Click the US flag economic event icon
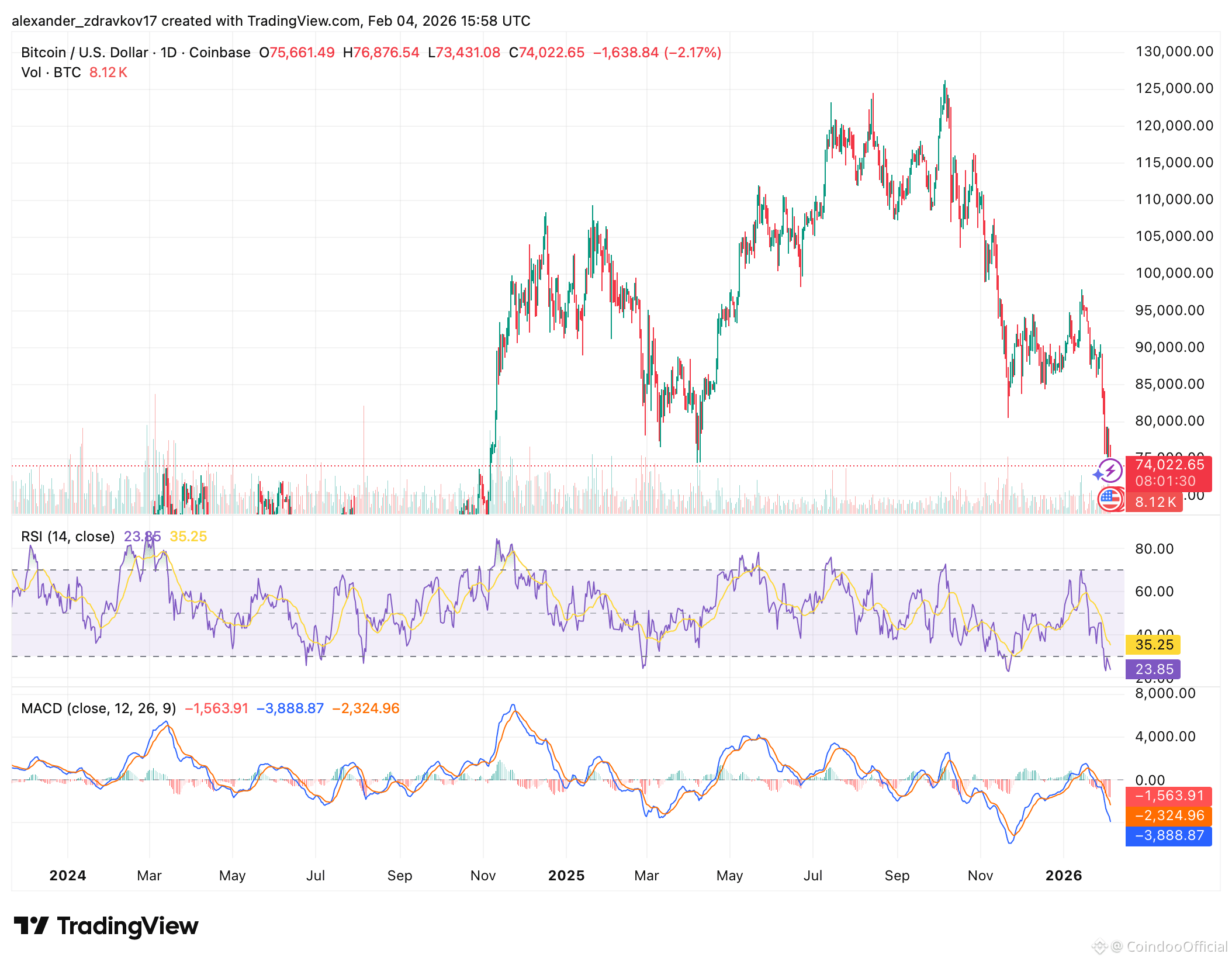 [x=1110, y=500]
